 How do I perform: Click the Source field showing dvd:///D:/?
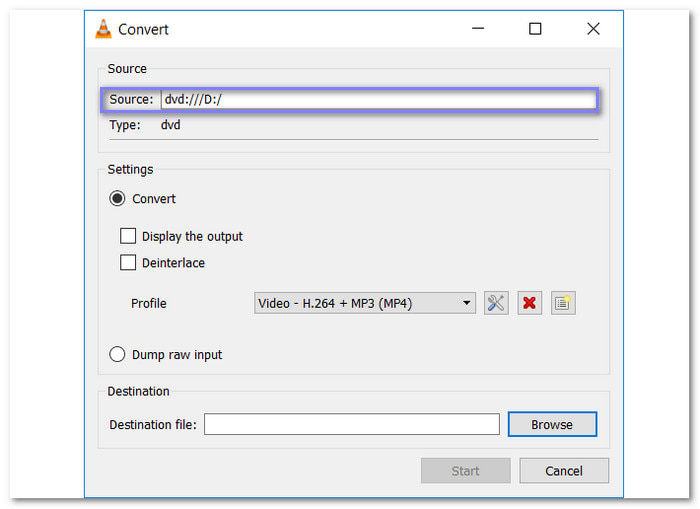coord(379,99)
